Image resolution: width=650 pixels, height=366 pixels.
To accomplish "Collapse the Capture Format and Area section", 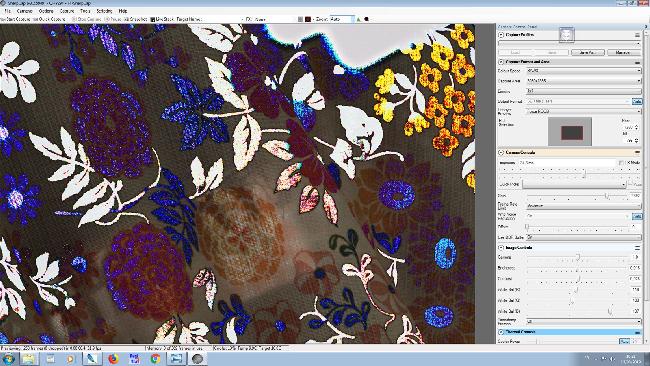I will (501, 62).
